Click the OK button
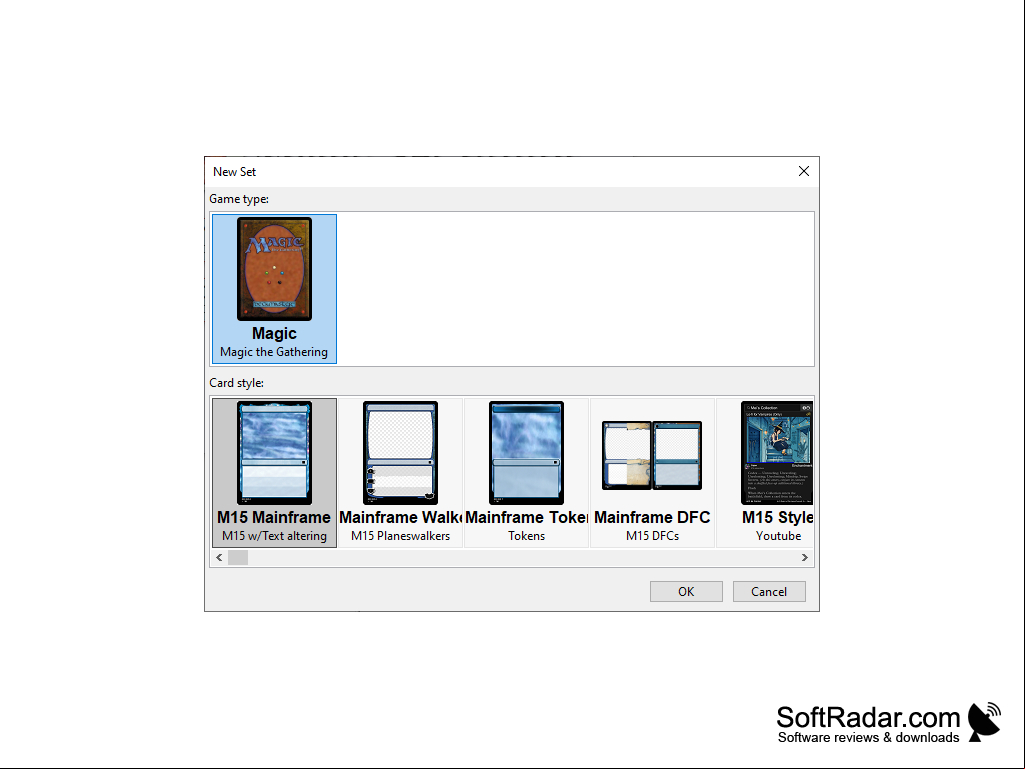 (x=686, y=591)
